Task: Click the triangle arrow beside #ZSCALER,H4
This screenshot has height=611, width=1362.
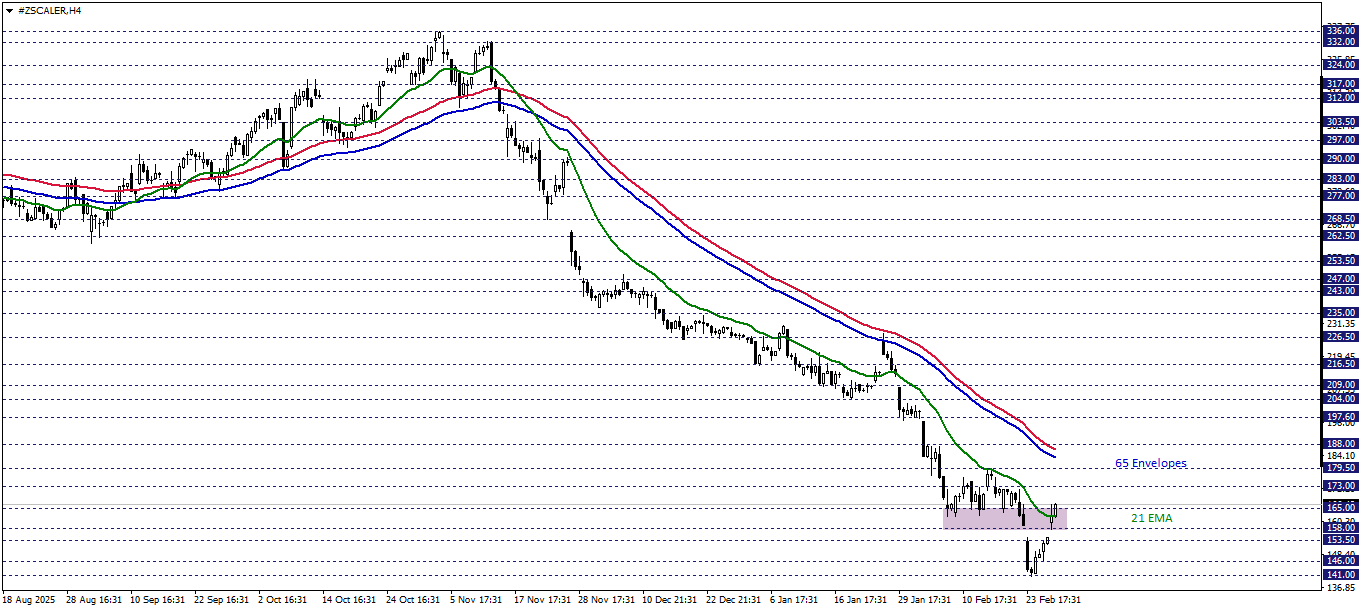Action: coord(9,10)
